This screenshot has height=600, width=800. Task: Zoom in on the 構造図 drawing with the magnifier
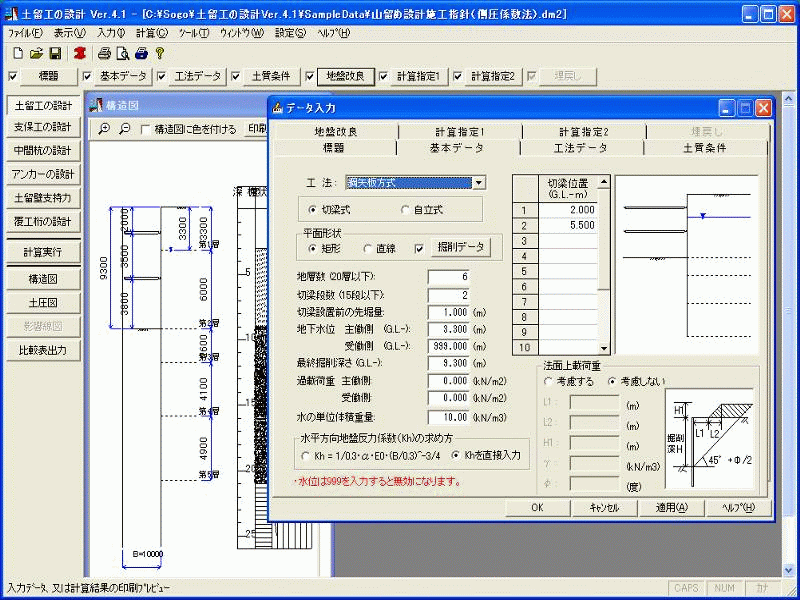click(105, 126)
